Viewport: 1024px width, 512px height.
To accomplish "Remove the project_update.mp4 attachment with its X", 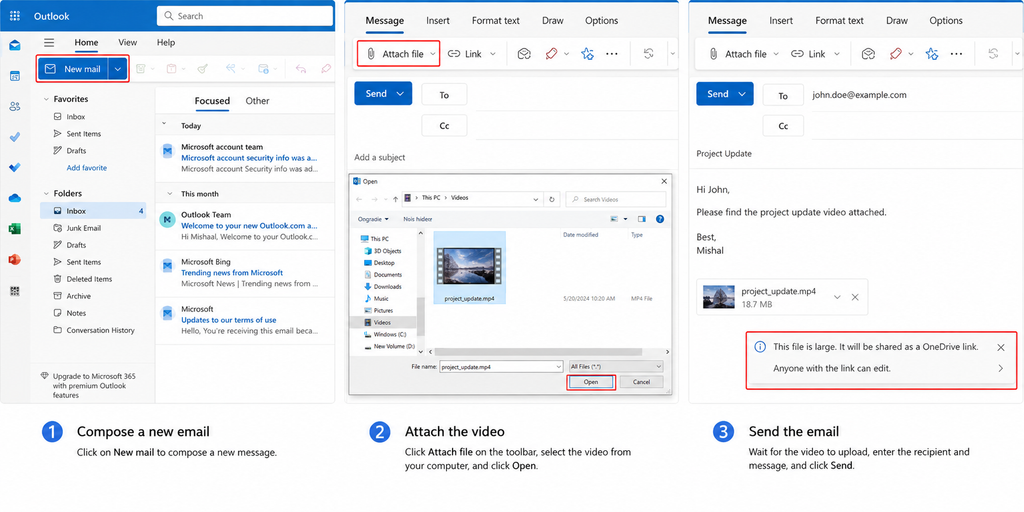I will 855,297.
